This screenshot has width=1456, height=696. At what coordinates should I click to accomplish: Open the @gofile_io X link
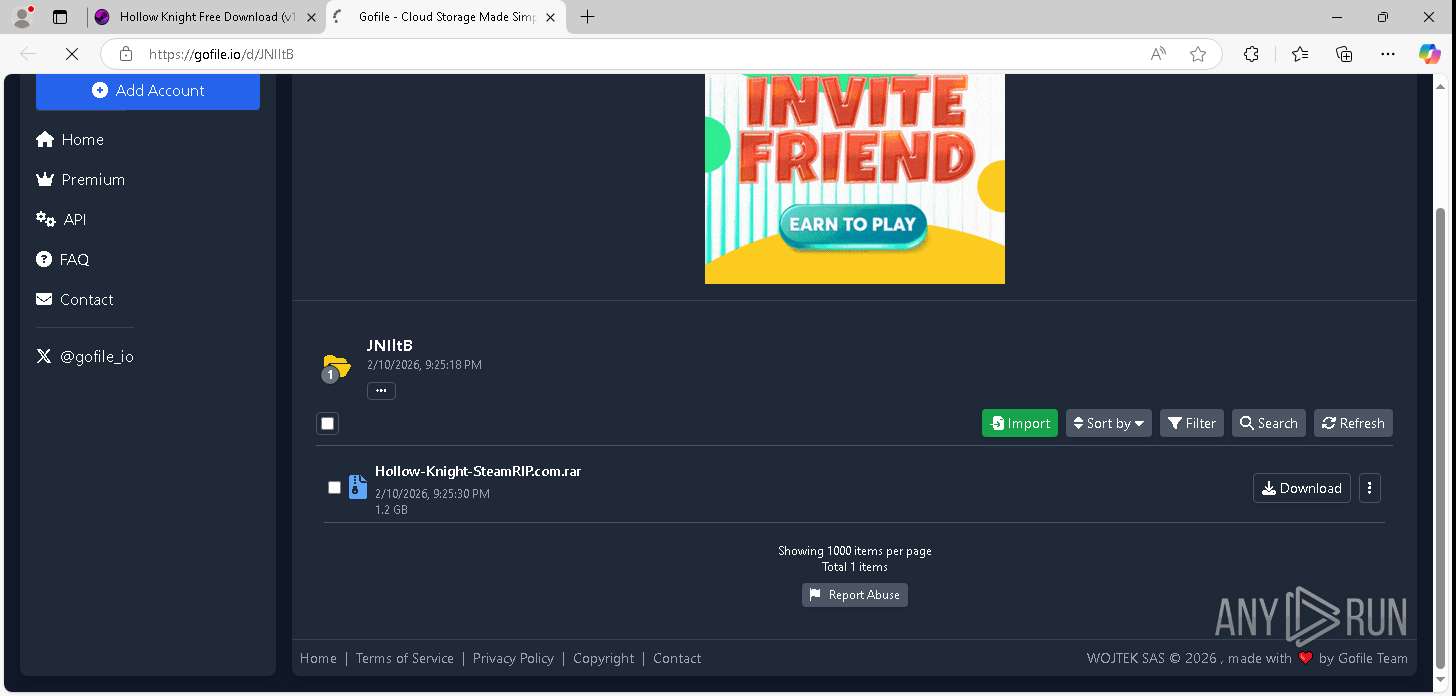click(85, 356)
